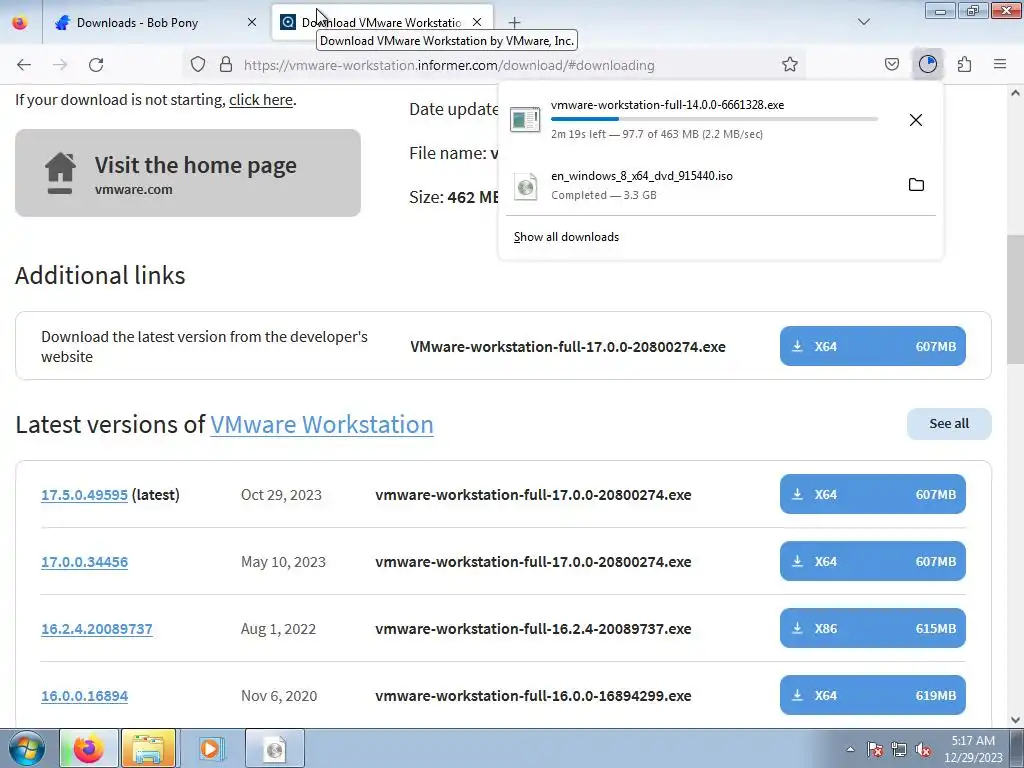Screen dimensions: 1024x768
Task: Click the vmware exe file icon in downloads
Action: [525, 120]
